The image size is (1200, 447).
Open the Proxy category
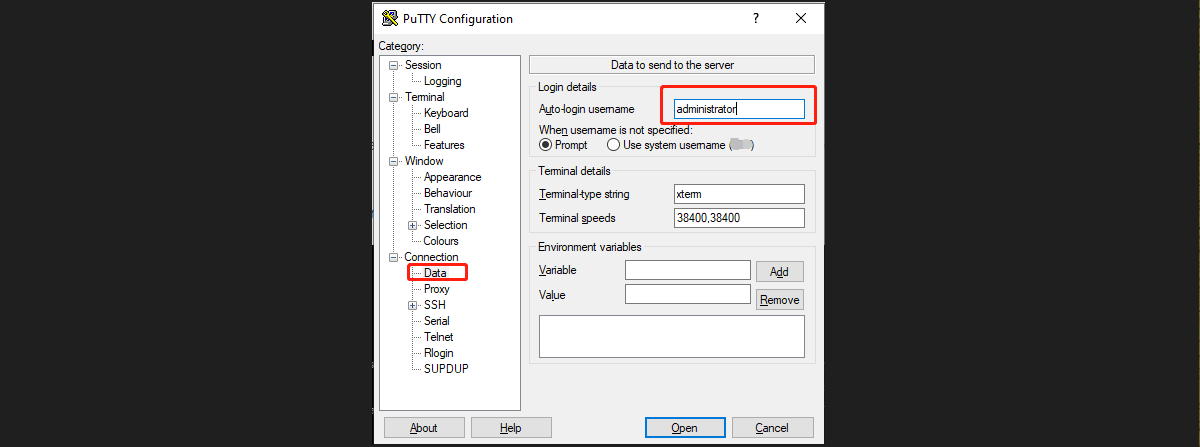click(x=436, y=289)
